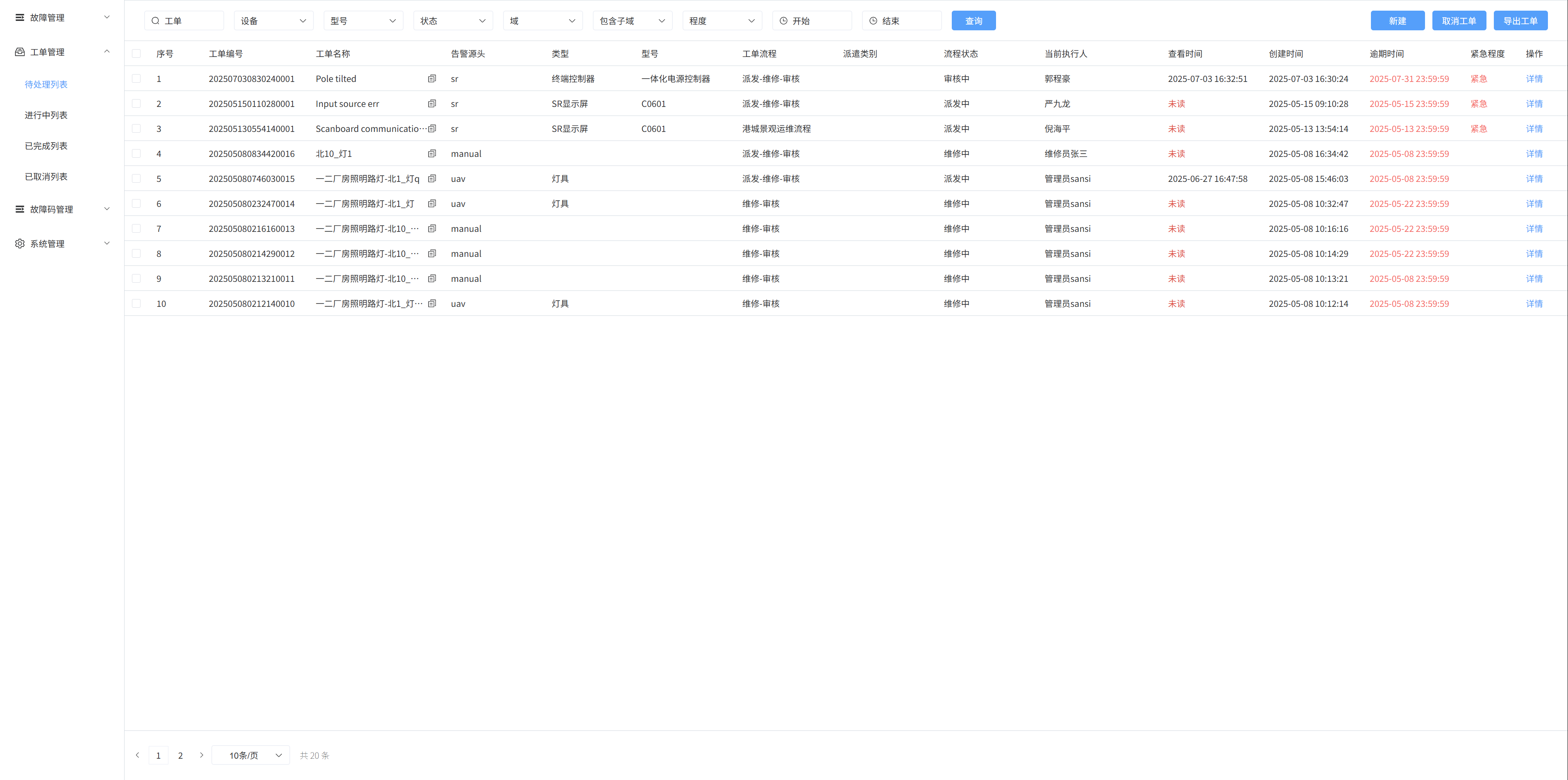Click the 系统管理 gear icon

pos(20,243)
